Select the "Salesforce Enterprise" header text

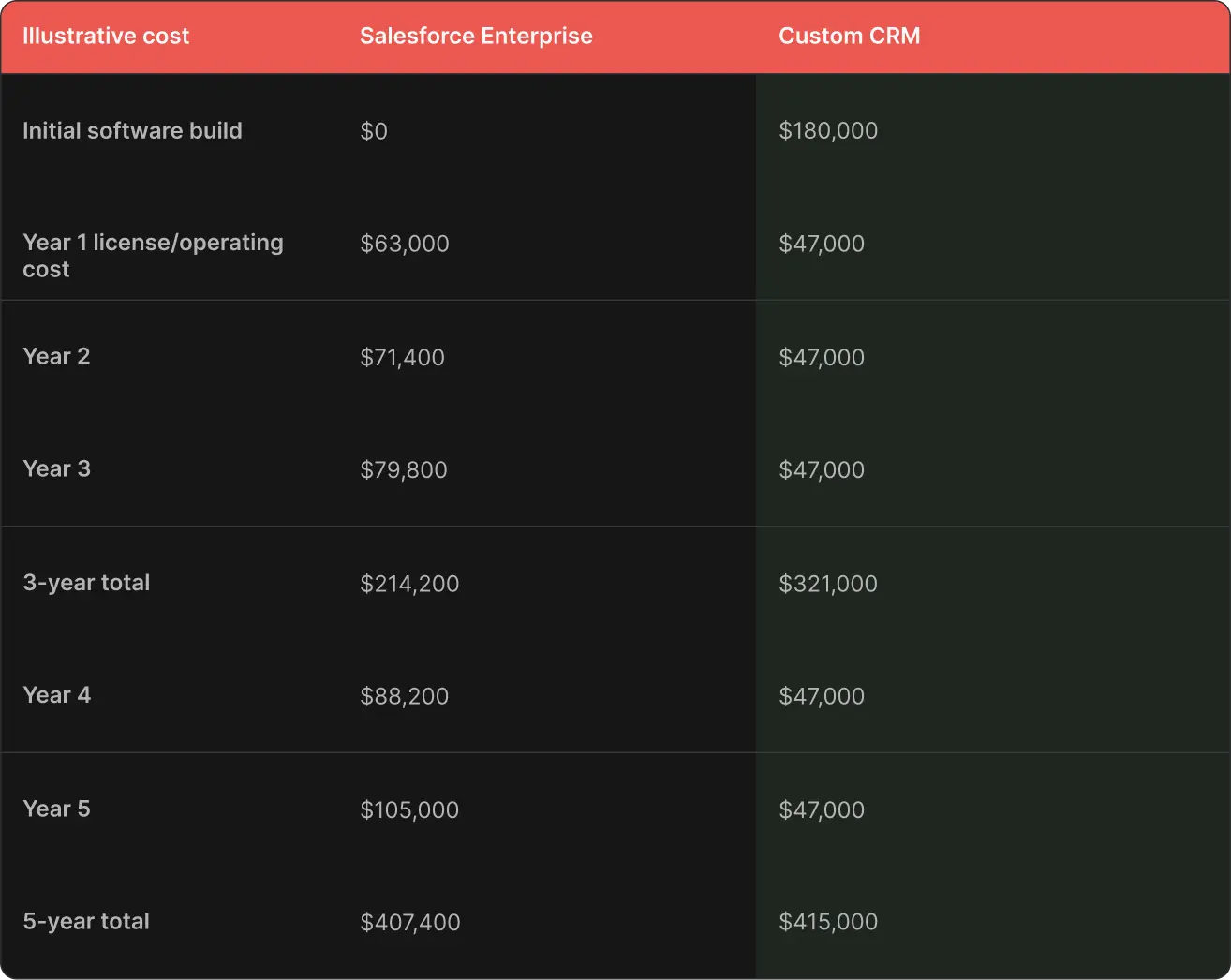pyautogui.click(x=476, y=36)
